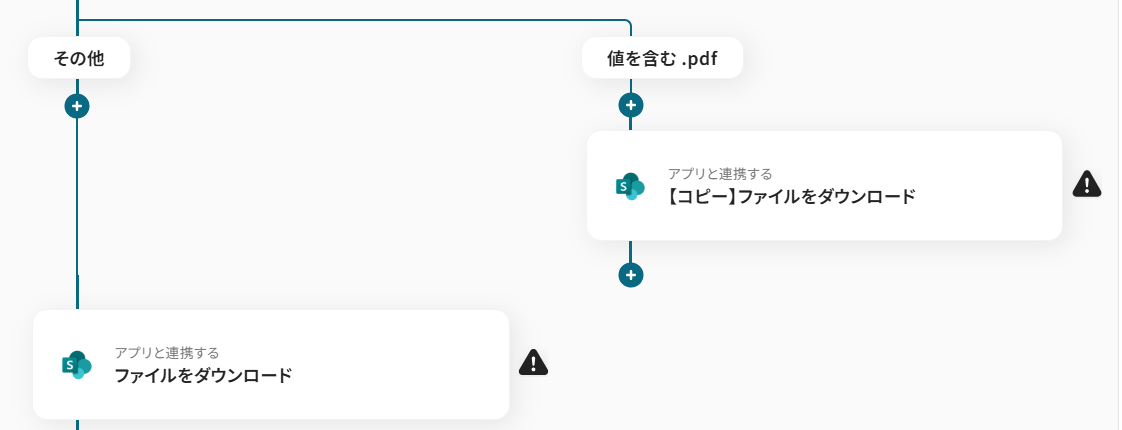
Task: Click SharePoint icon in 【コピー】ファイルをダウンロード card
Action: pyautogui.click(x=630, y=186)
